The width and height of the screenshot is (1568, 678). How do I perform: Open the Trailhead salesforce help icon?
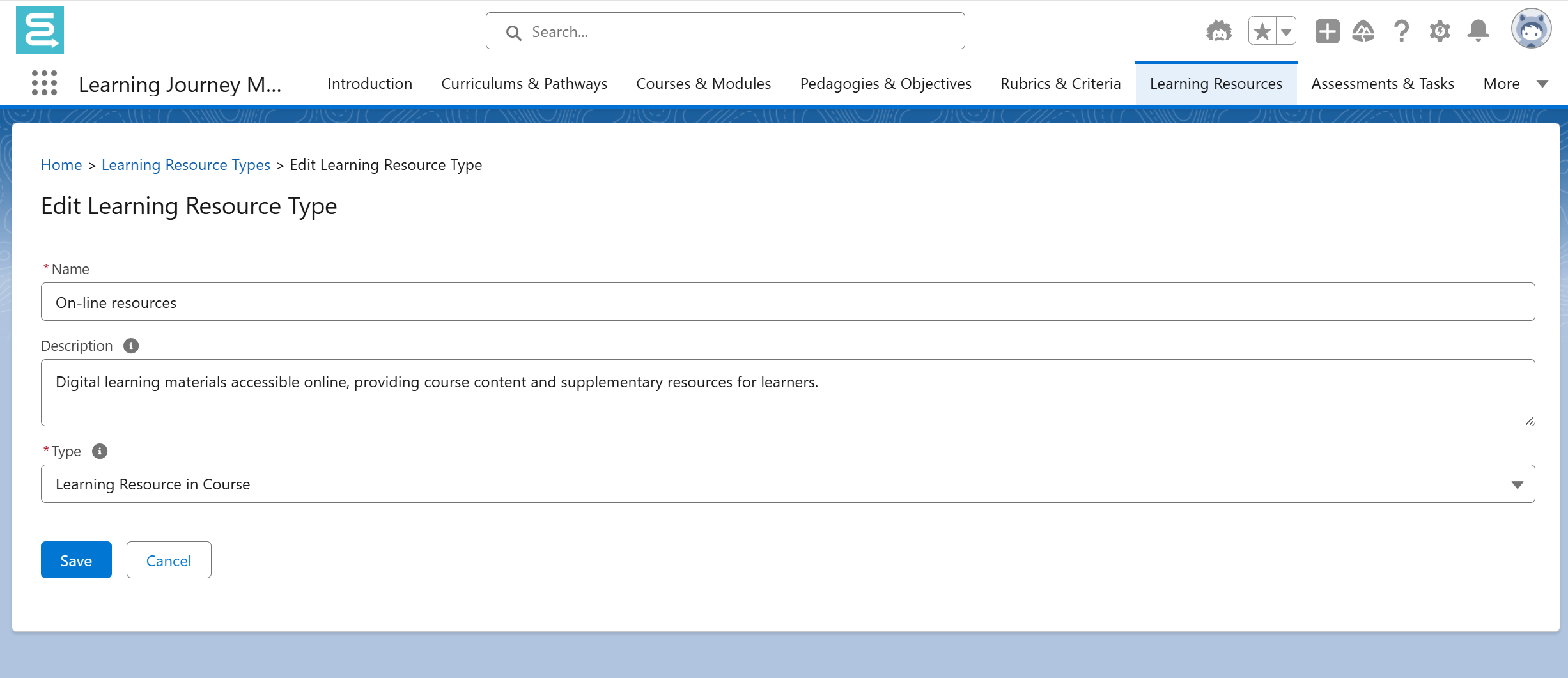click(1363, 31)
